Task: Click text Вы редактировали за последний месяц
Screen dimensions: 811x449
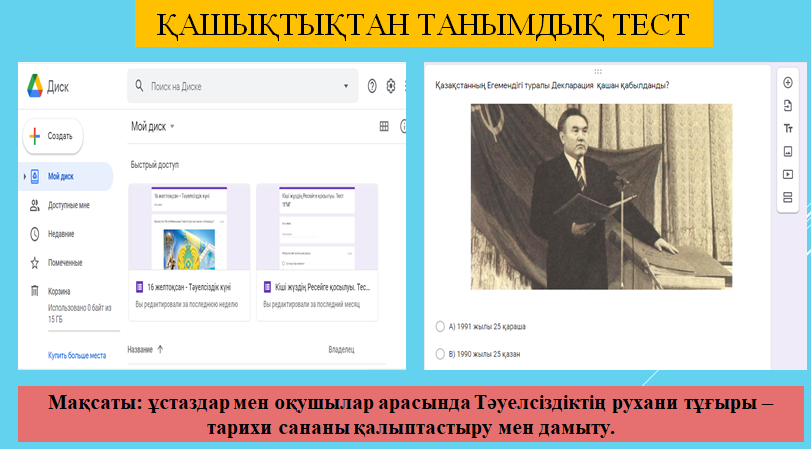Action: click(311, 304)
